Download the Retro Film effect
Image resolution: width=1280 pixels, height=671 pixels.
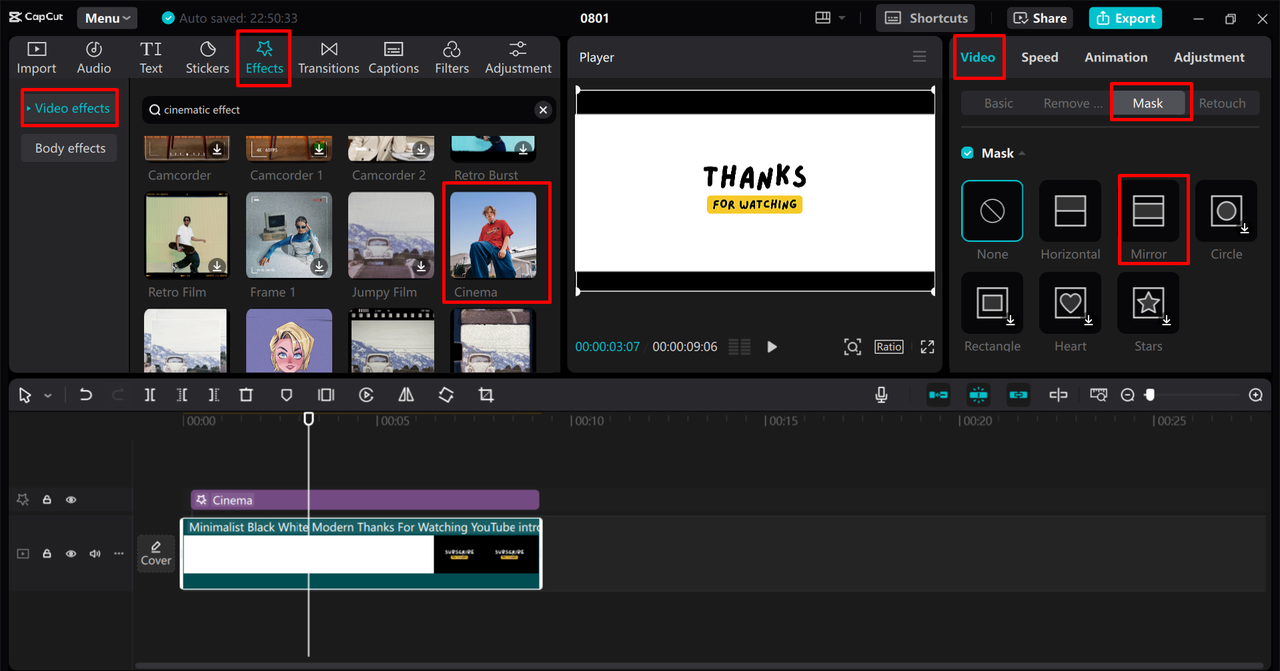217,267
